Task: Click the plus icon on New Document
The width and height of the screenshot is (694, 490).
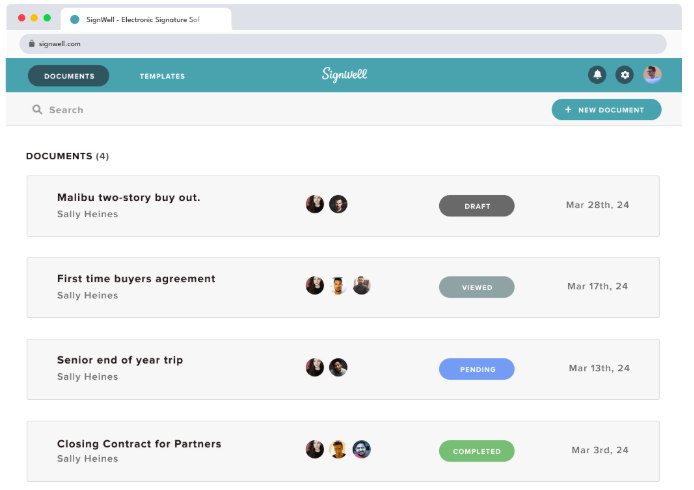Action: [568, 110]
